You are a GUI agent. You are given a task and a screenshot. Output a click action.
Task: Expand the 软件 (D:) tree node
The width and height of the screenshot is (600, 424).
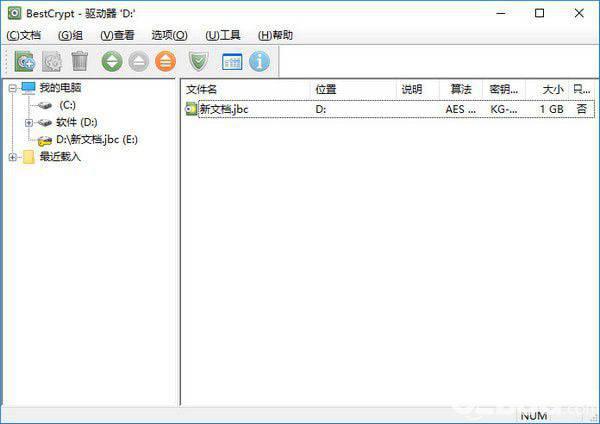click(x=28, y=123)
